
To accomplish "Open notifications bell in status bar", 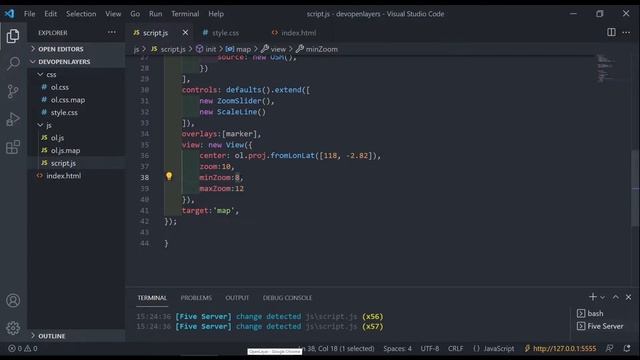I will (627, 348).
